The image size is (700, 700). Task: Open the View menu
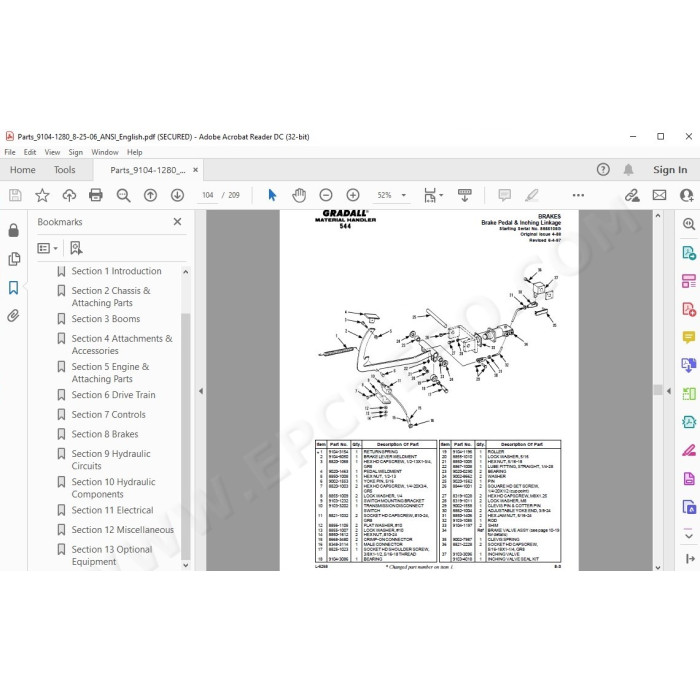pos(52,152)
